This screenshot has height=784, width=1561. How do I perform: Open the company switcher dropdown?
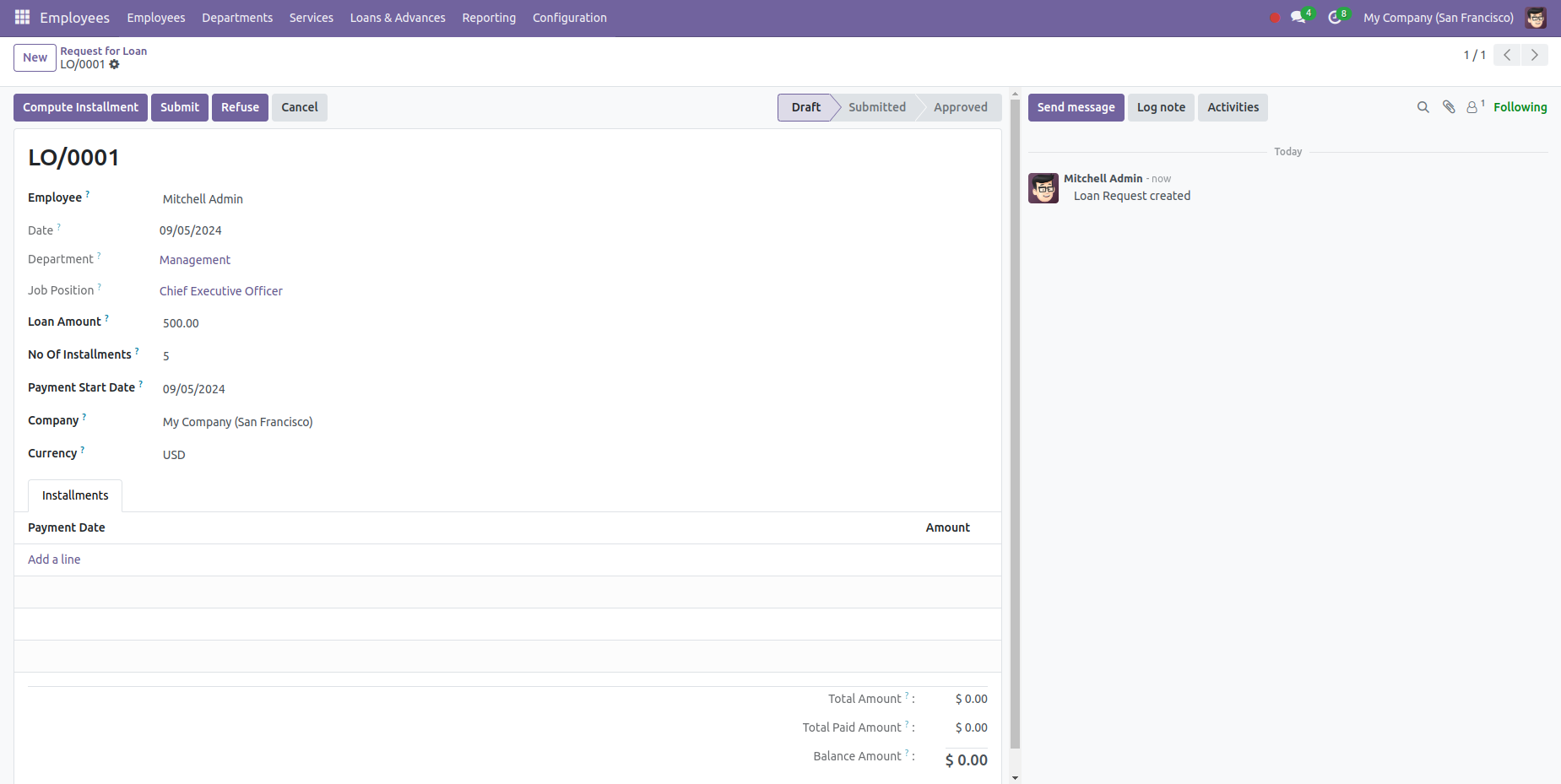pos(1438,18)
